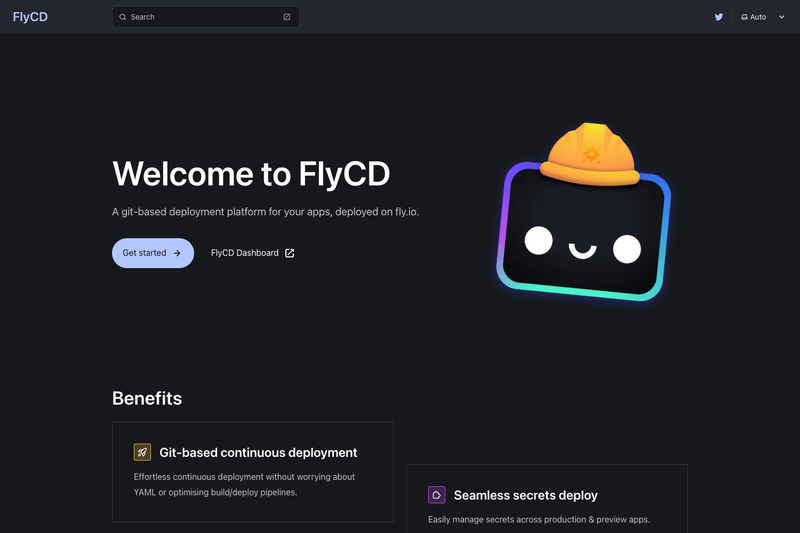Image resolution: width=800 pixels, height=533 pixels.
Task: Click the arrow icon in Get started
Action: 177,253
